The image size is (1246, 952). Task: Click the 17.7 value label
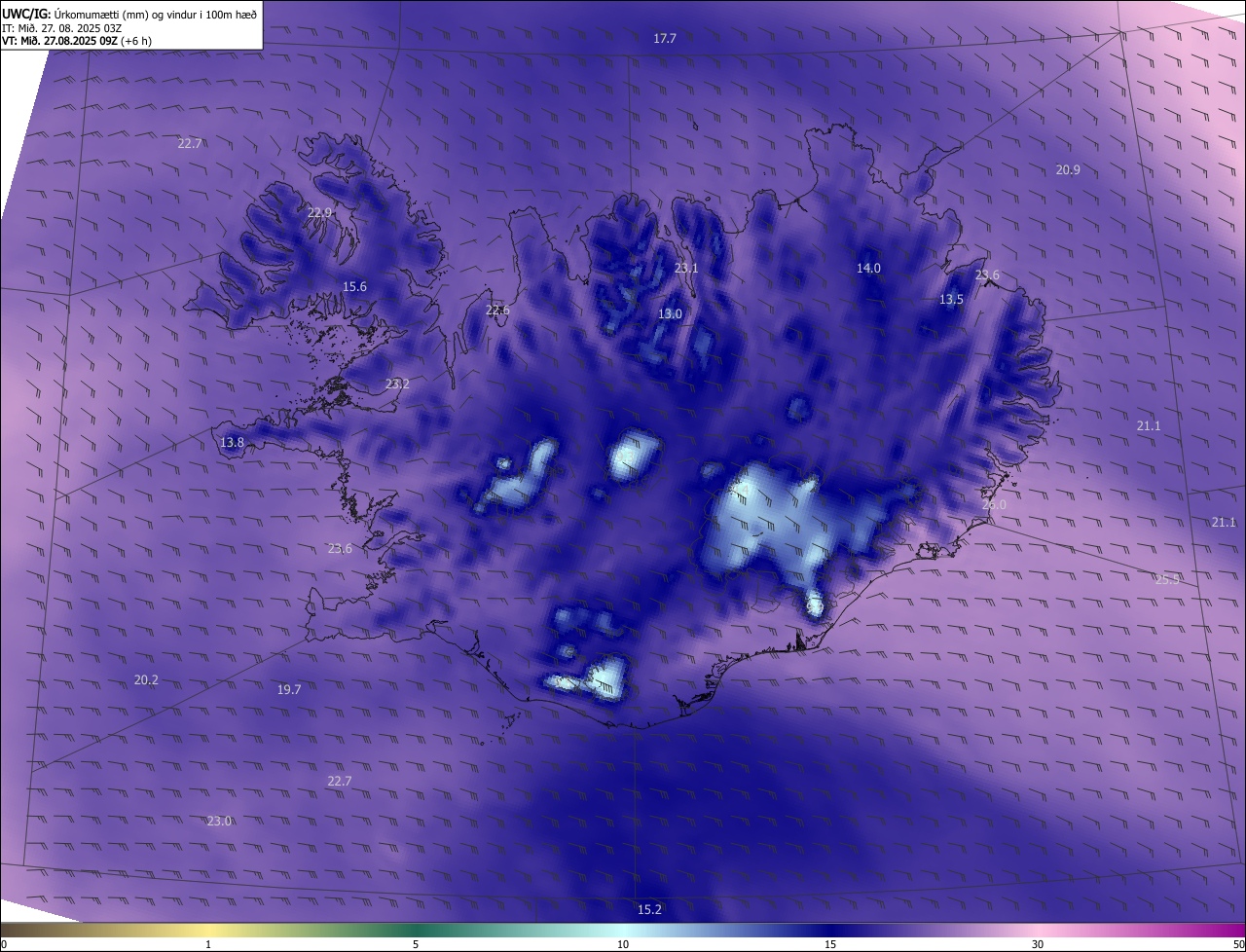[x=665, y=38]
